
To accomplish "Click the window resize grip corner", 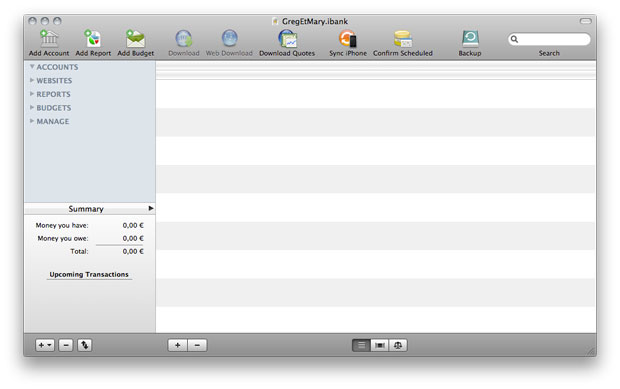I will [591, 351].
